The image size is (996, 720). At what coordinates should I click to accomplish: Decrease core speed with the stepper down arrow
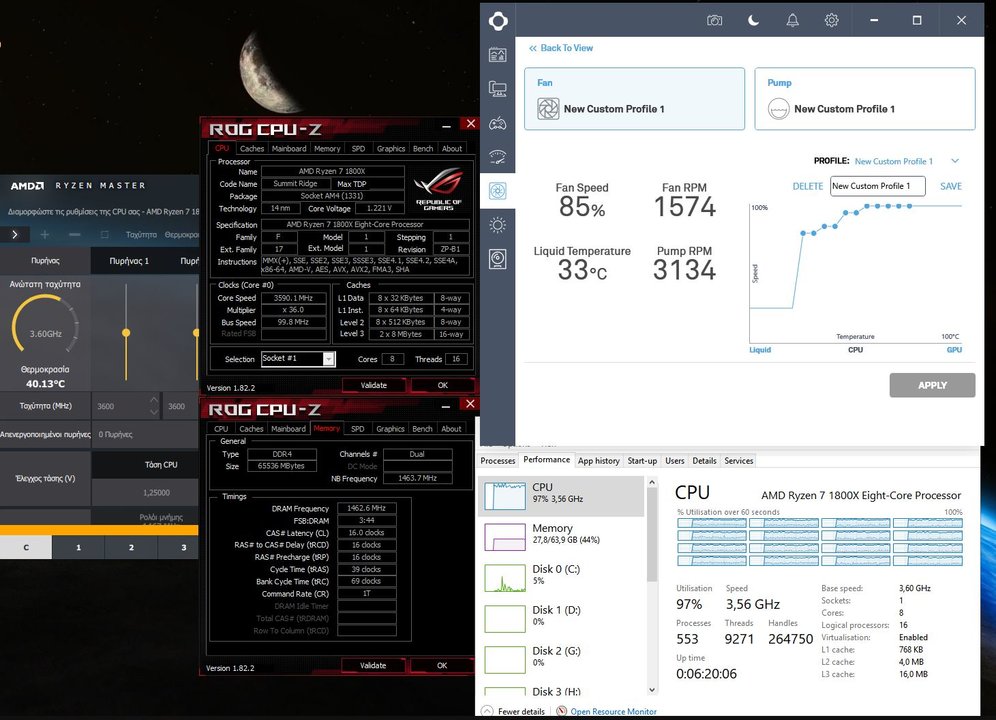point(154,412)
